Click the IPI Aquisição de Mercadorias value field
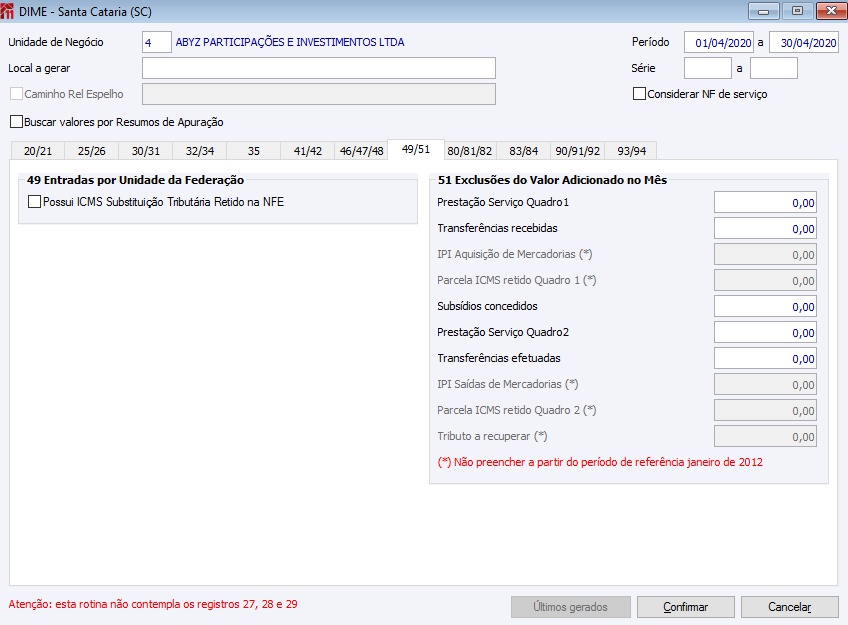 coord(765,254)
